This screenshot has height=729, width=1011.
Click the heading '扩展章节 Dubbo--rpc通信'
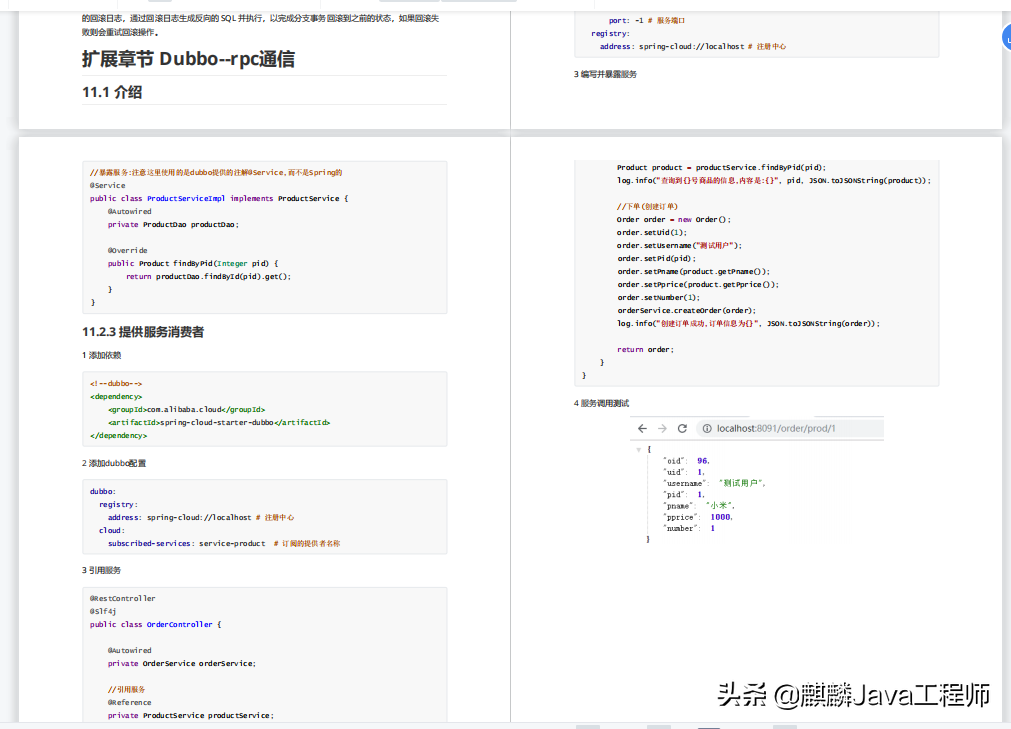pos(188,59)
